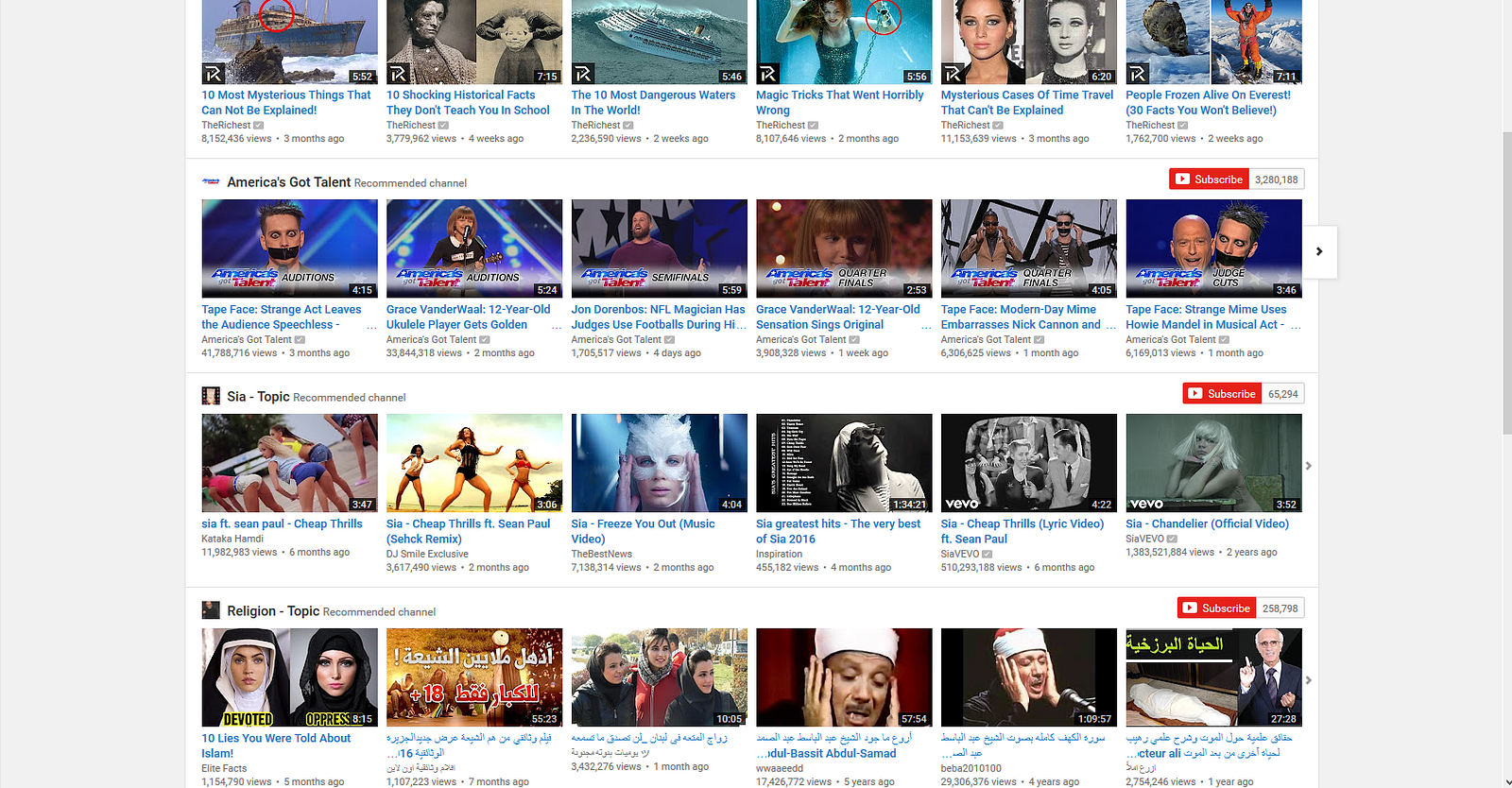Play the shipwreck thumbnail with 5:52 duration
Image resolution: width=1512 pixels, height=788 pixels.
pyautogui.click(x=290, y=42)
